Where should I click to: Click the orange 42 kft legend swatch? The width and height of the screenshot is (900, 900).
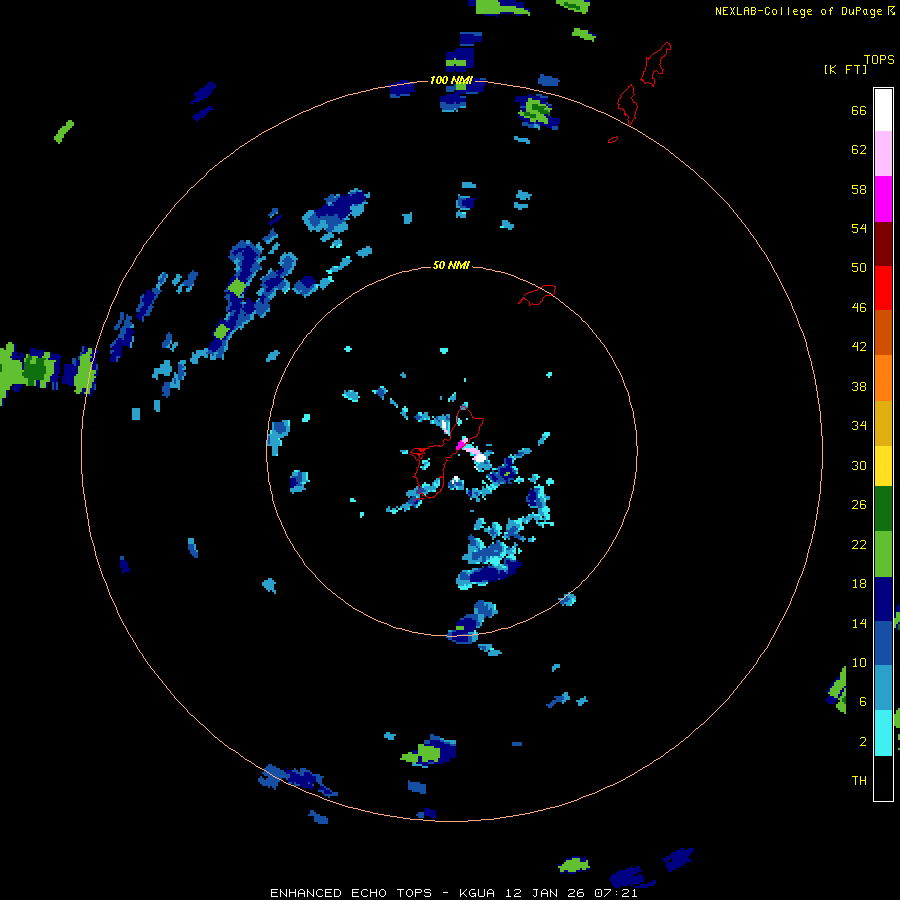pos(883,378)
